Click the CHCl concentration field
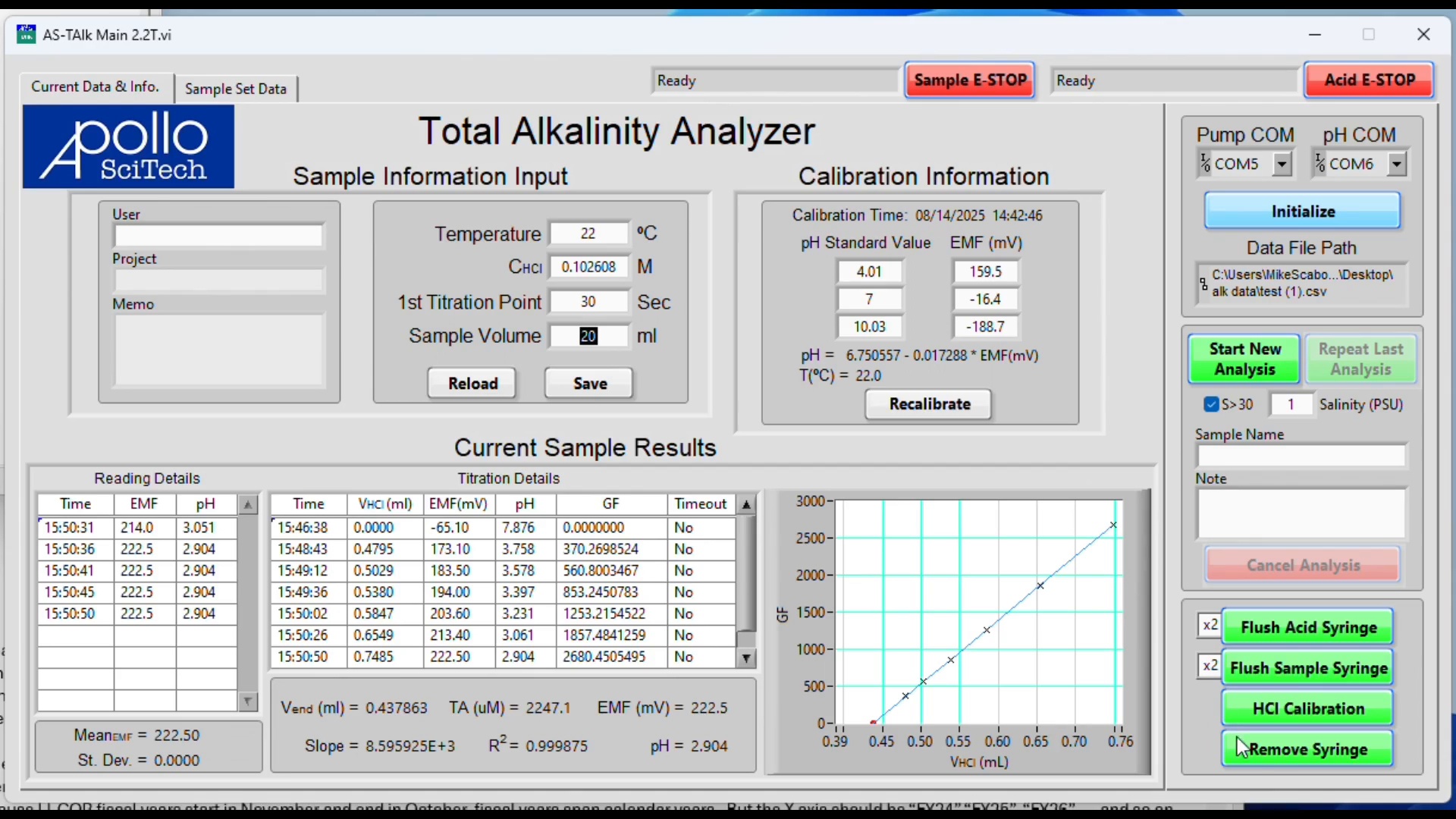1456x819 pixels. pyautogui.click(x=588, y=267)
